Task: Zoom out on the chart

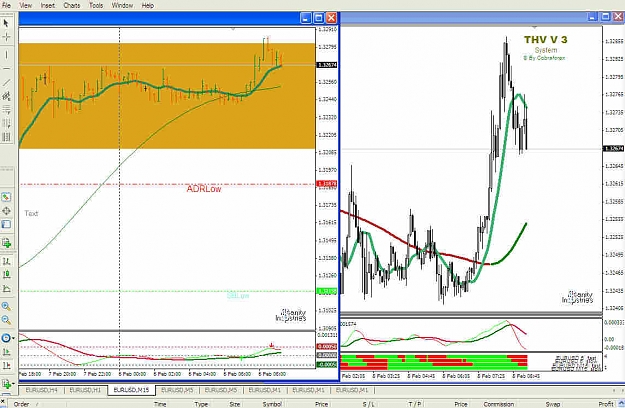Action: click(x=6, y=320)
